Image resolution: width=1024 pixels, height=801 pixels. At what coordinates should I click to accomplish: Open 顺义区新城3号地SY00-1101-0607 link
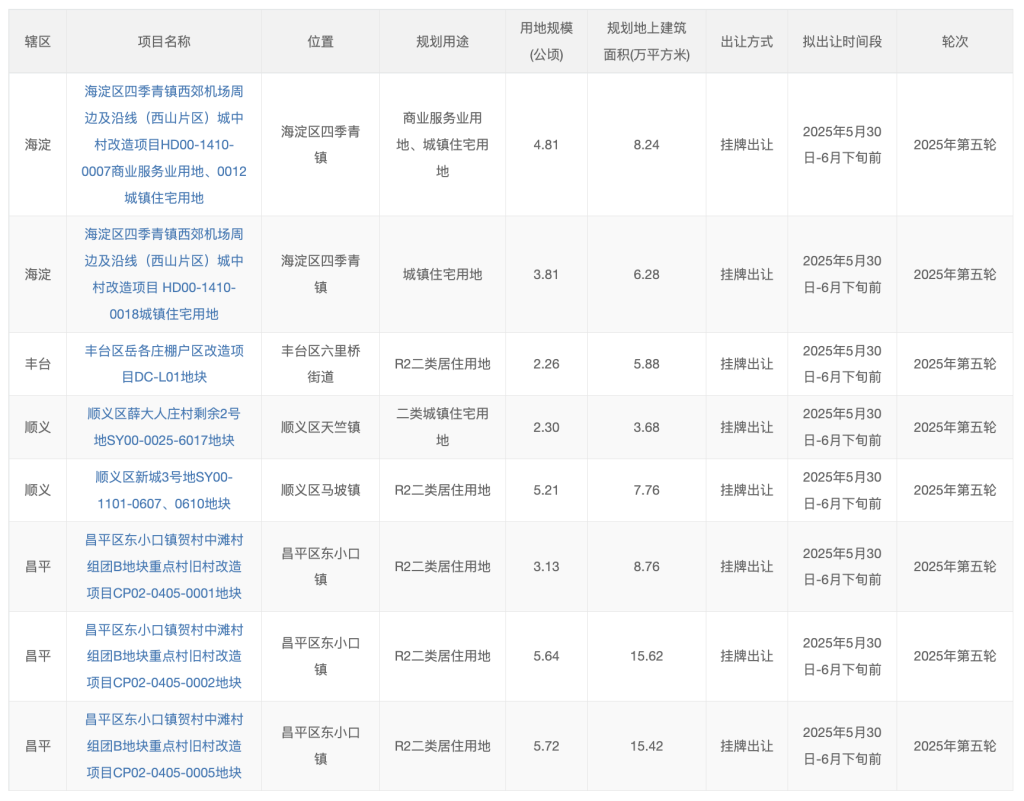click(164, 490)
